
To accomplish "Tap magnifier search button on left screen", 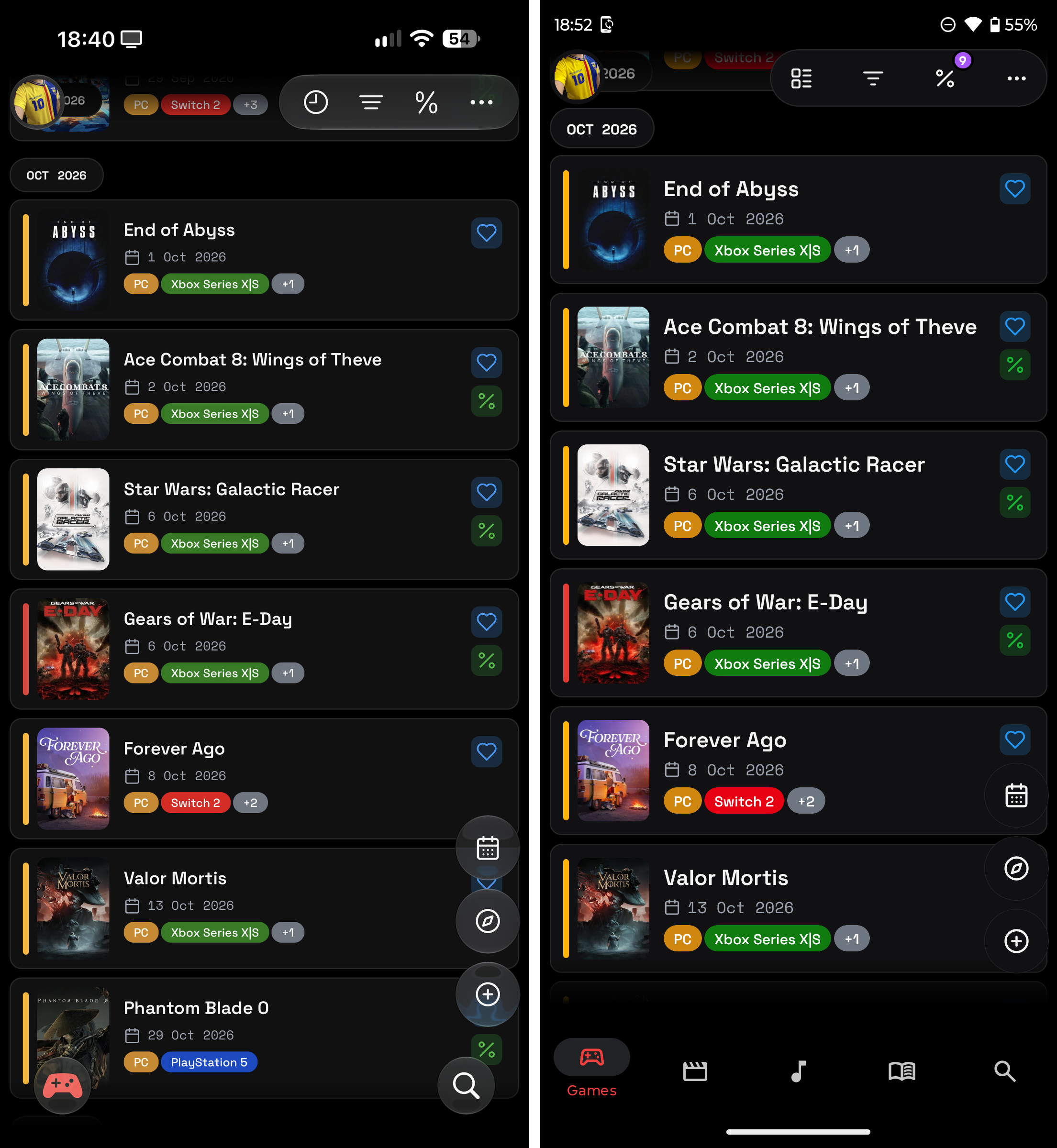I will point(466,1085).
